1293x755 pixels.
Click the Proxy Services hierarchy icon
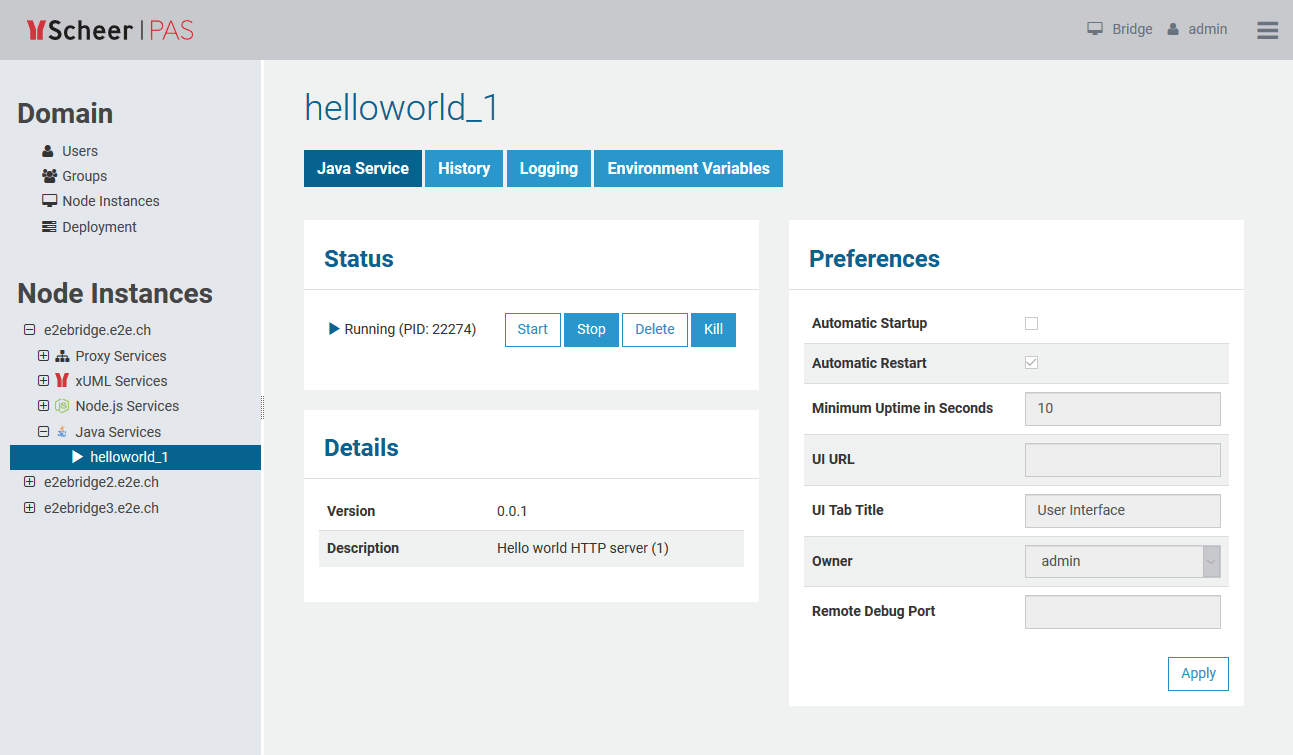(x=62, y=356)
